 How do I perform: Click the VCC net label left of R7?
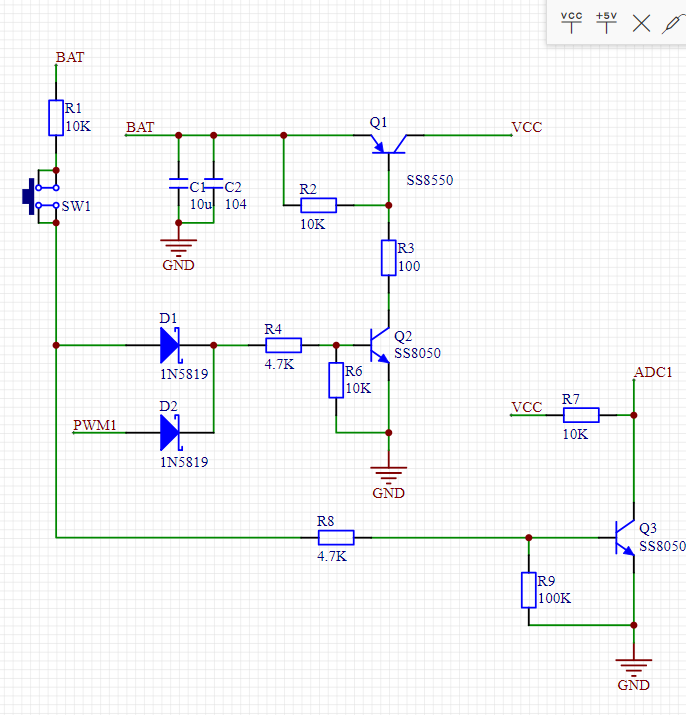coord(527,407)
